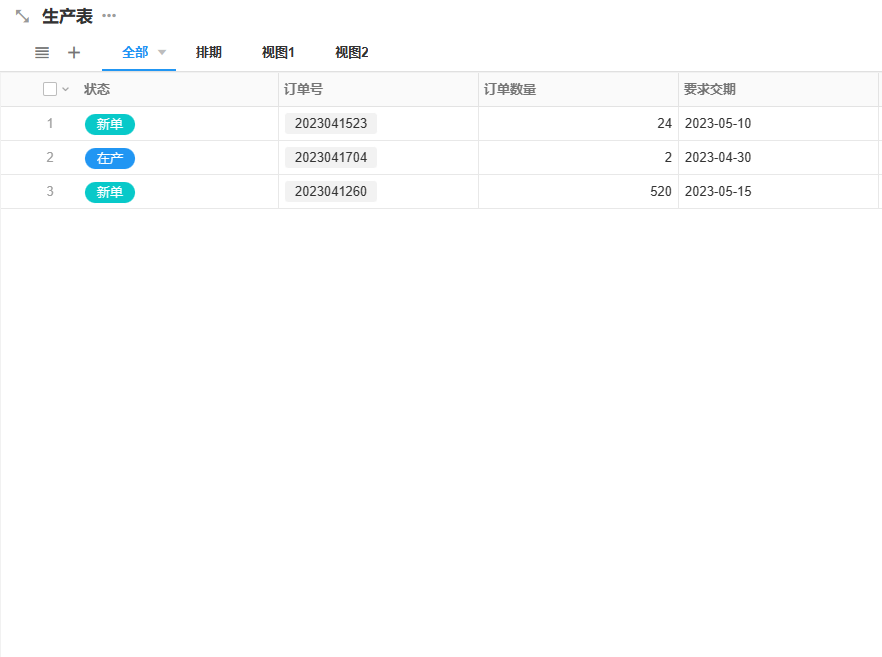Open the more options ellipsis next to 生产表
This screenshot has height=657, width=882.
[x=109, y=16]
